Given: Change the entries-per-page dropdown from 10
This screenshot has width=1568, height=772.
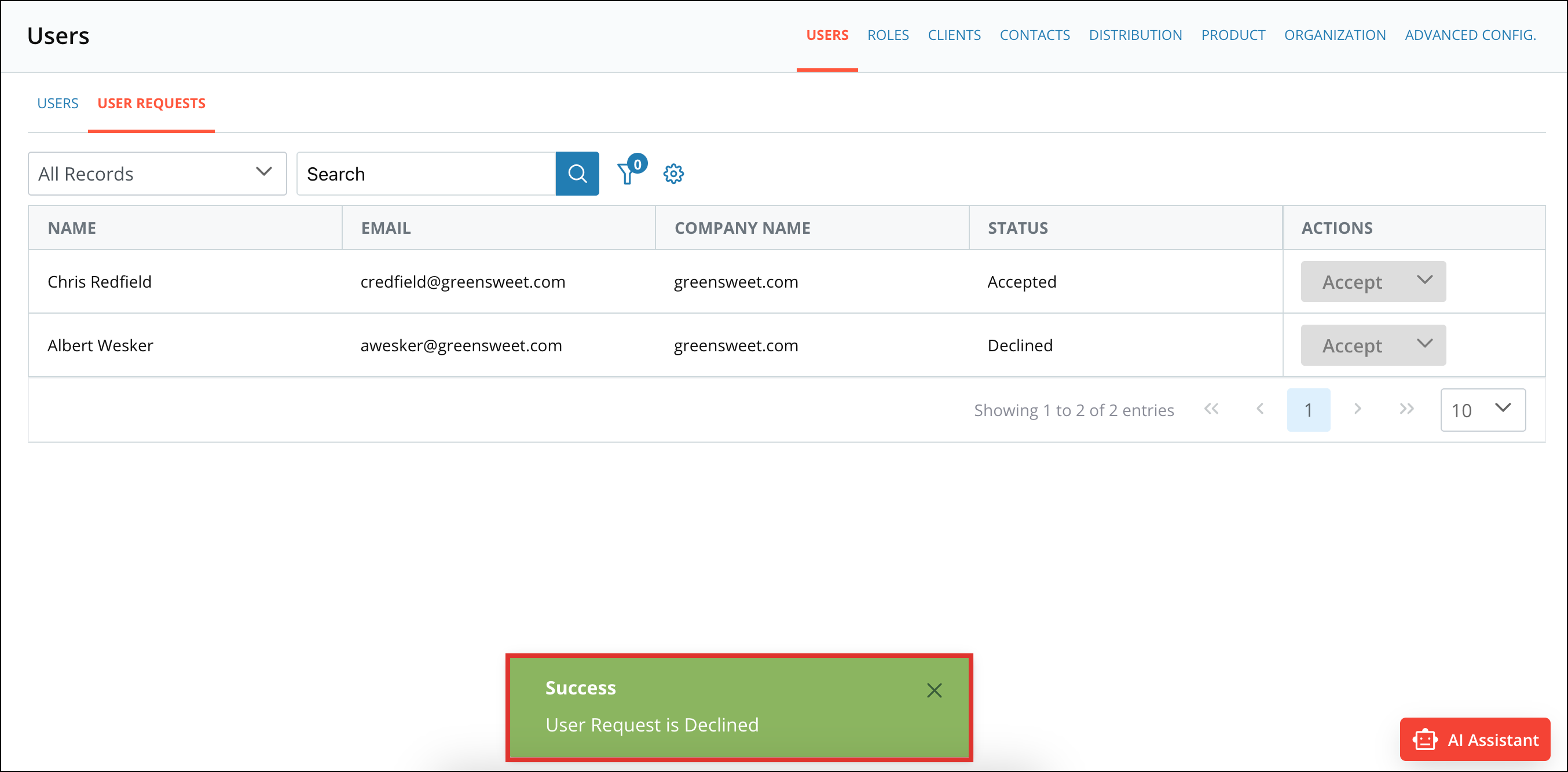Looking at the screenshot, I should (1483, 409).
